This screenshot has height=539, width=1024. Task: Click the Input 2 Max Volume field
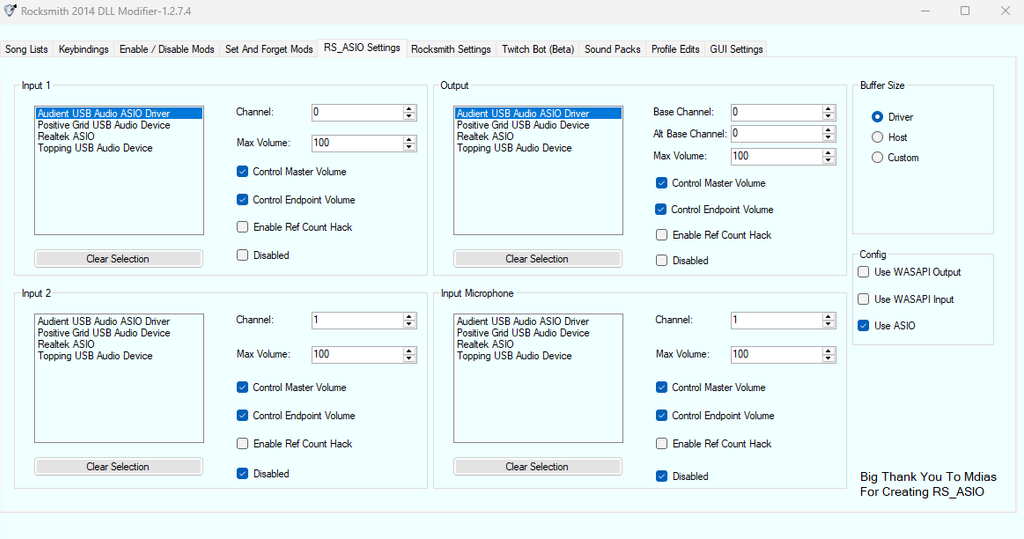point(355,354)
